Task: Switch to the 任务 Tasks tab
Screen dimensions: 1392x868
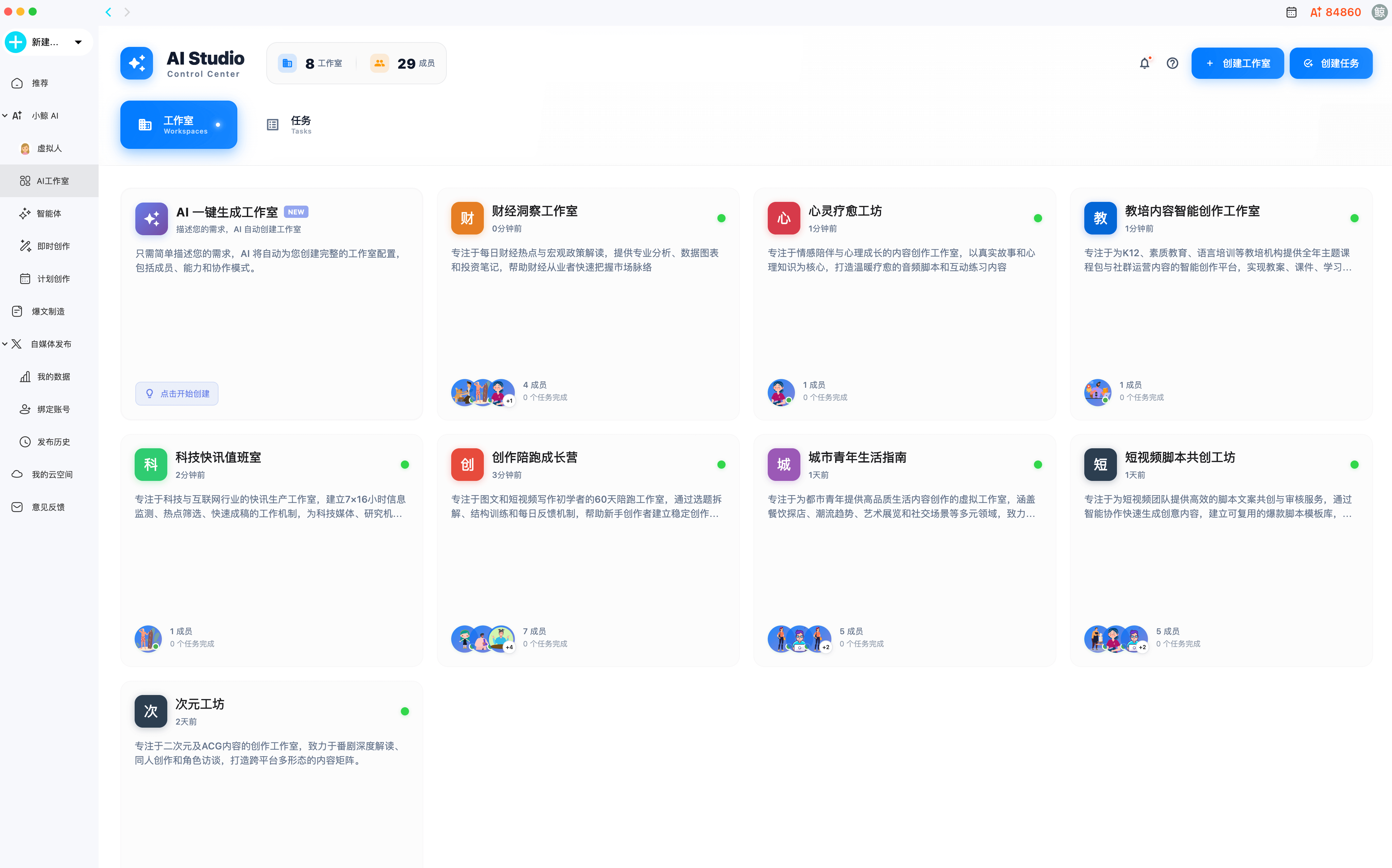Action: pos(289,125)
